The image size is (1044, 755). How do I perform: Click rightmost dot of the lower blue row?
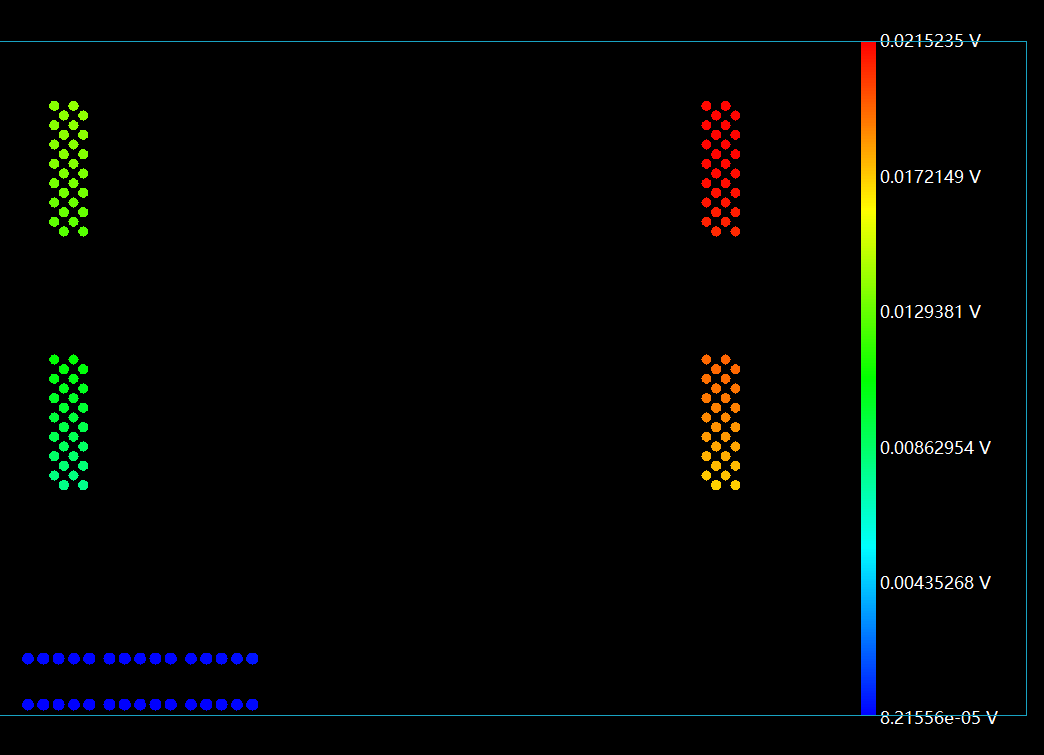(252, 704)
